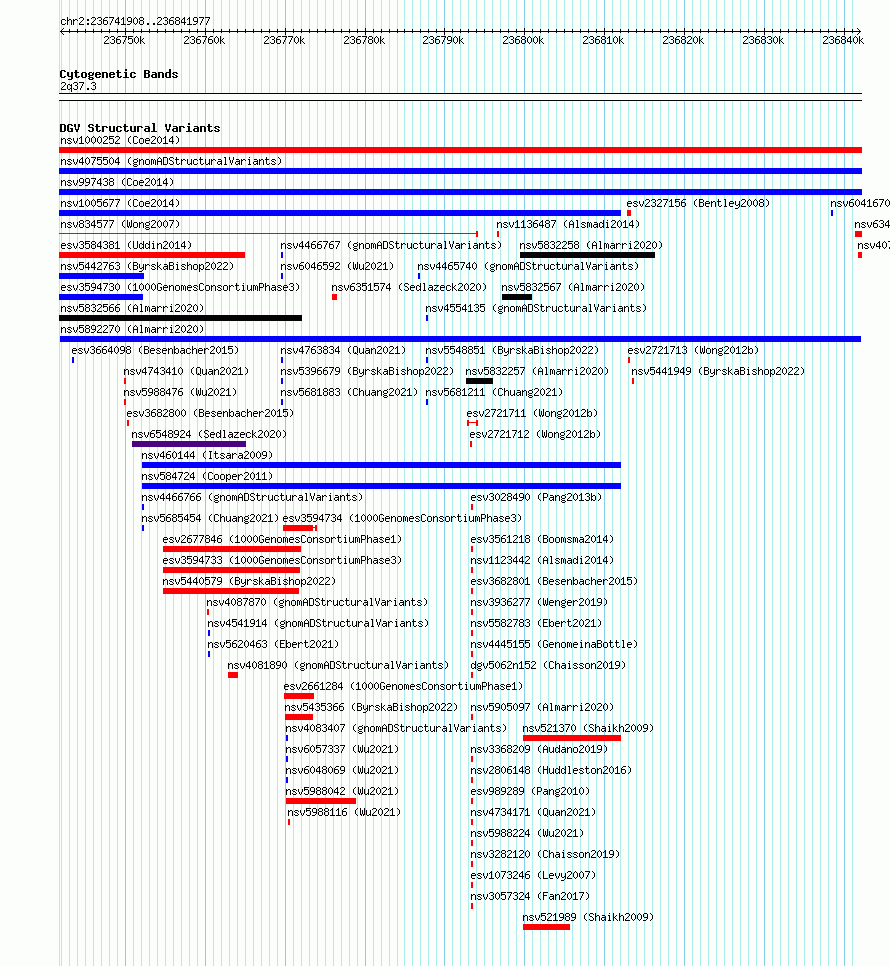Open esv3594733 1000Genomes Phase3 variant
Screen dimensions: 890x966
click(282, 559)
